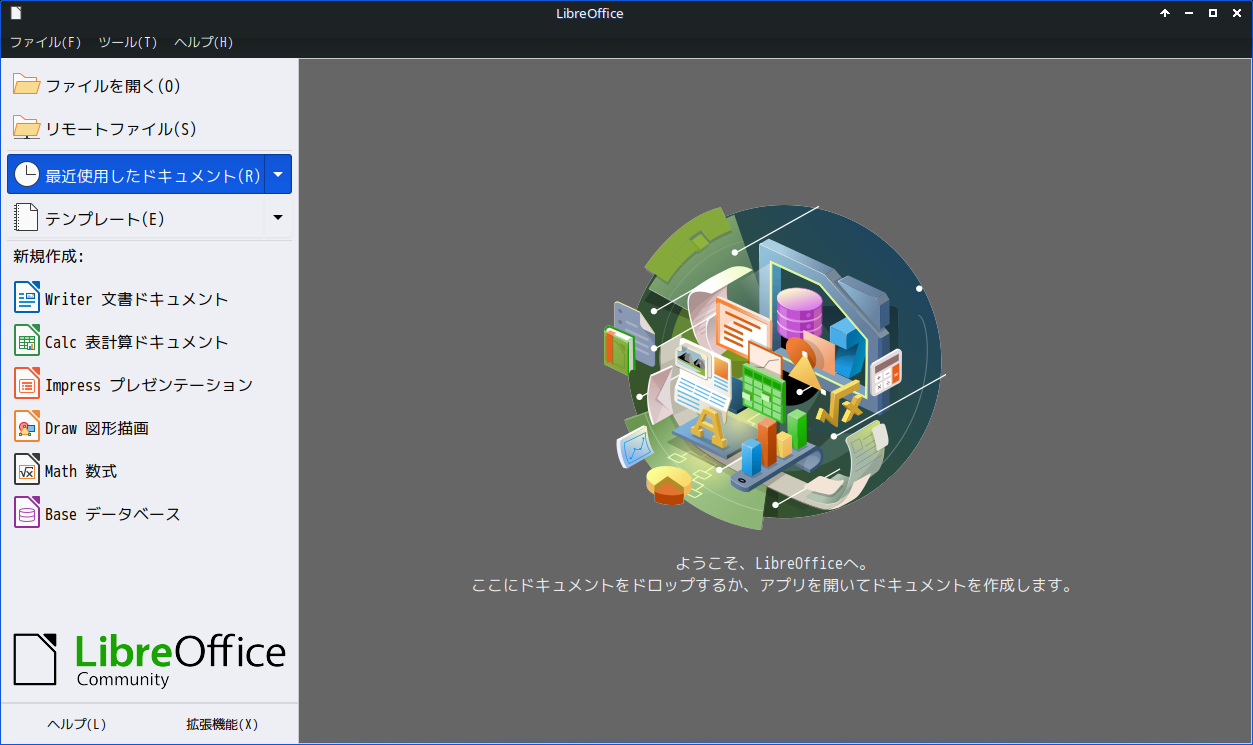1253x745 pixels.
Task: Click the remote folder icon beside リモートファイル
Action: [x=27, y=128]
